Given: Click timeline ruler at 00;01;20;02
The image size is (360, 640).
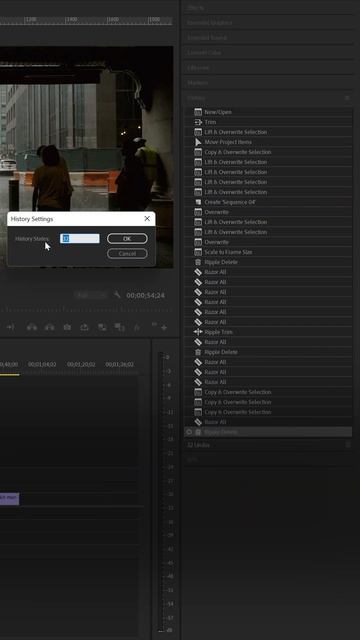Looking at the screenshot, I should coord(81,364).
